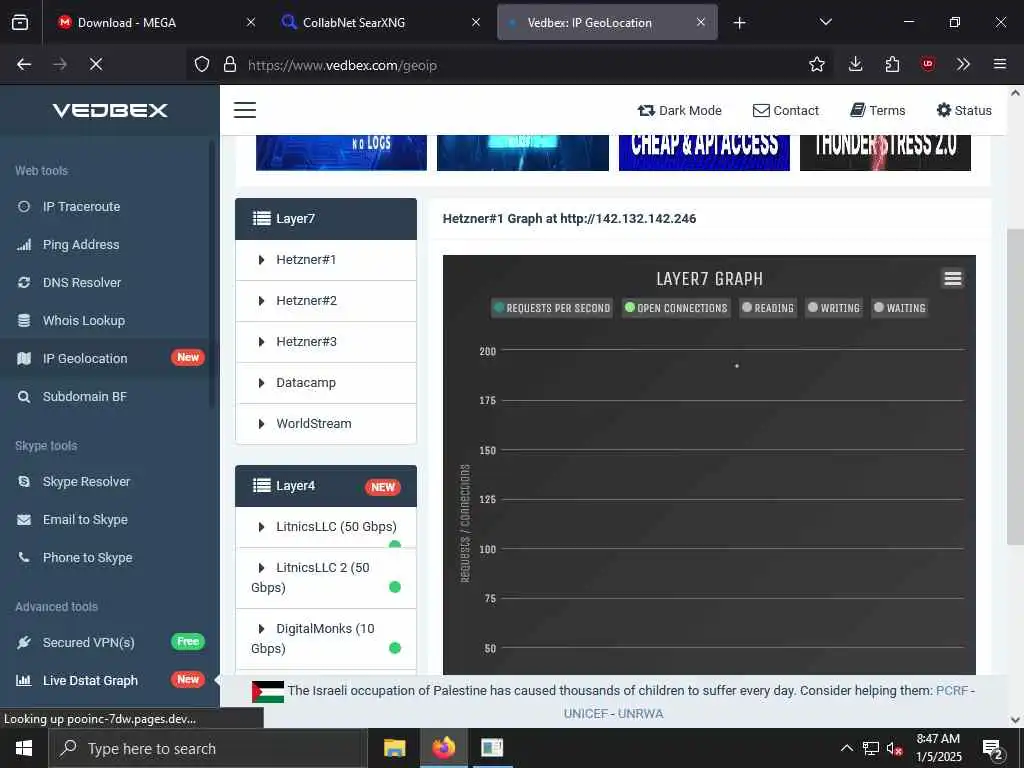
Task: Switch to CollabNet SearXNG tab
Action: pos(380,22)
